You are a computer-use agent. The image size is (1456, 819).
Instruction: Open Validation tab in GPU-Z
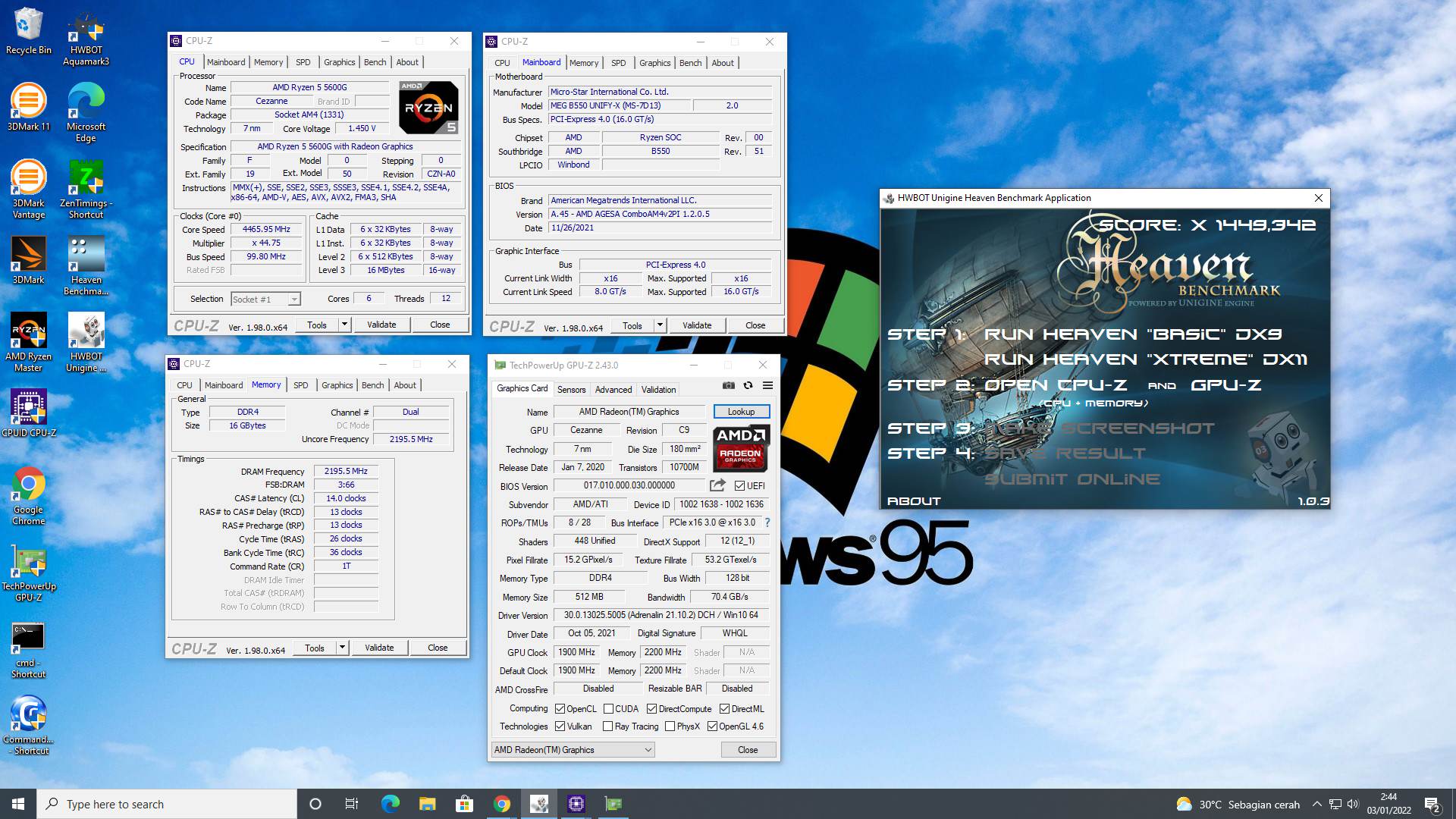coord(658,389)
